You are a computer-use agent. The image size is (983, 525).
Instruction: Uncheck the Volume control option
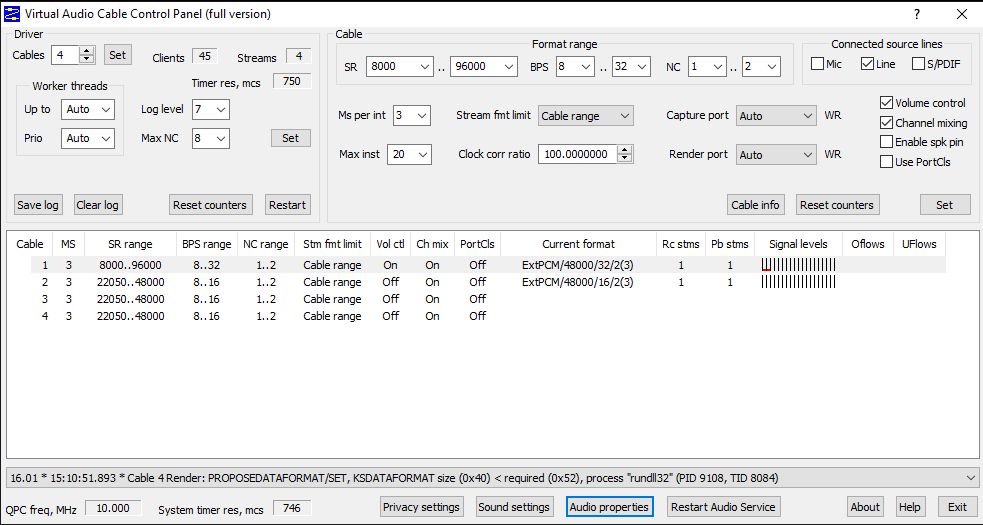click(x=886, y=103)
